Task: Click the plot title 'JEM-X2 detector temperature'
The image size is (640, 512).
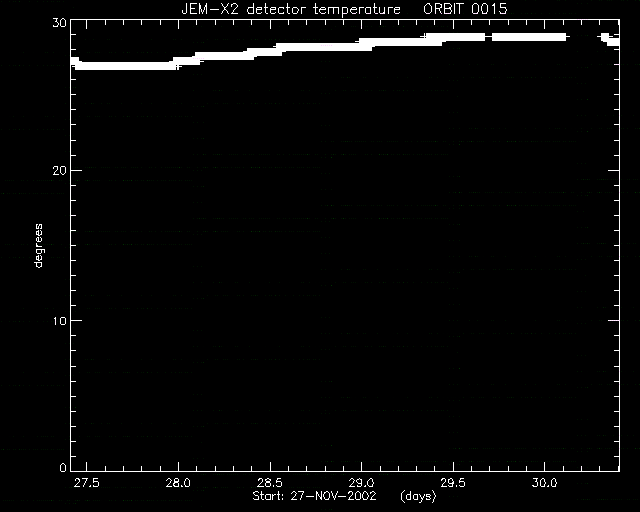Action: click(291, 9)
